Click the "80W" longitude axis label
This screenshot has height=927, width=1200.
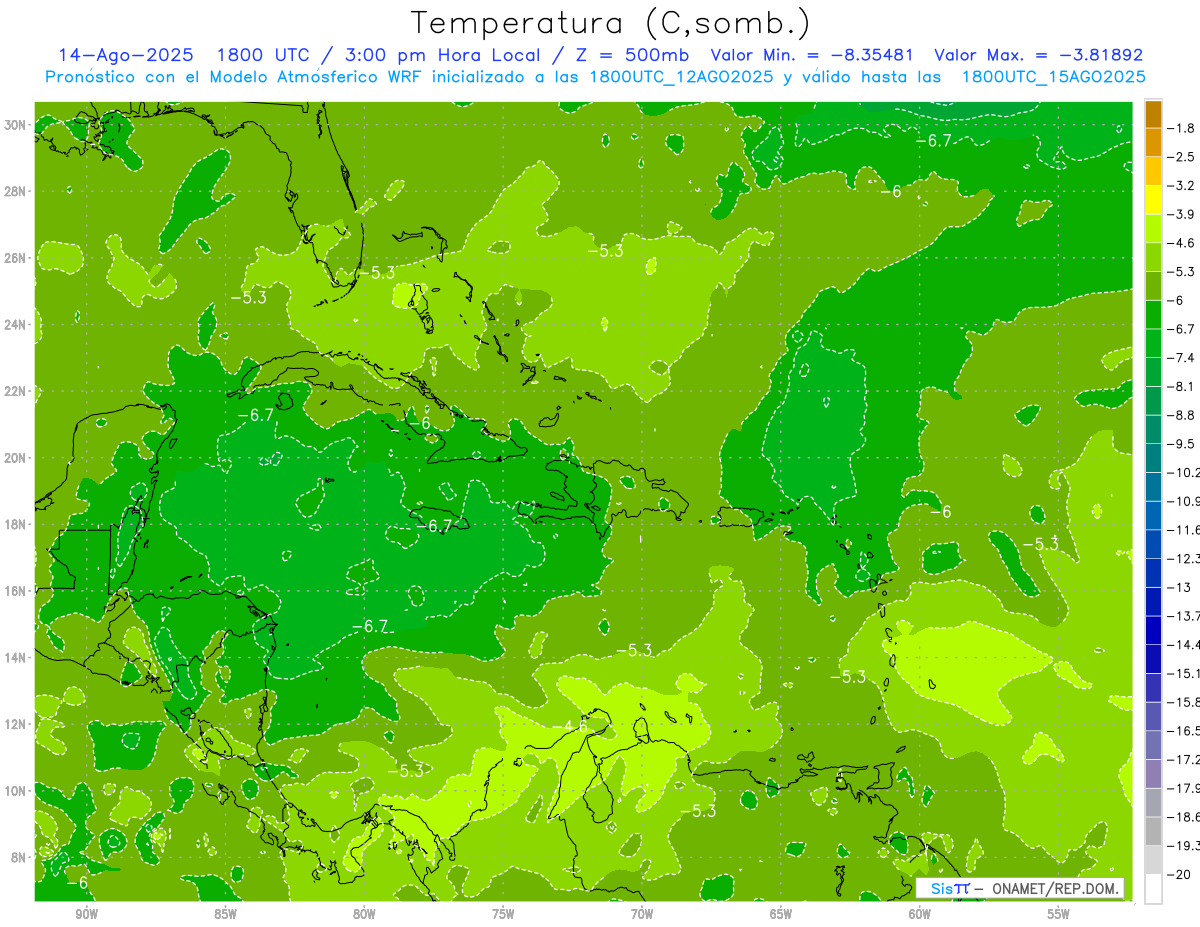pos(364,914)
